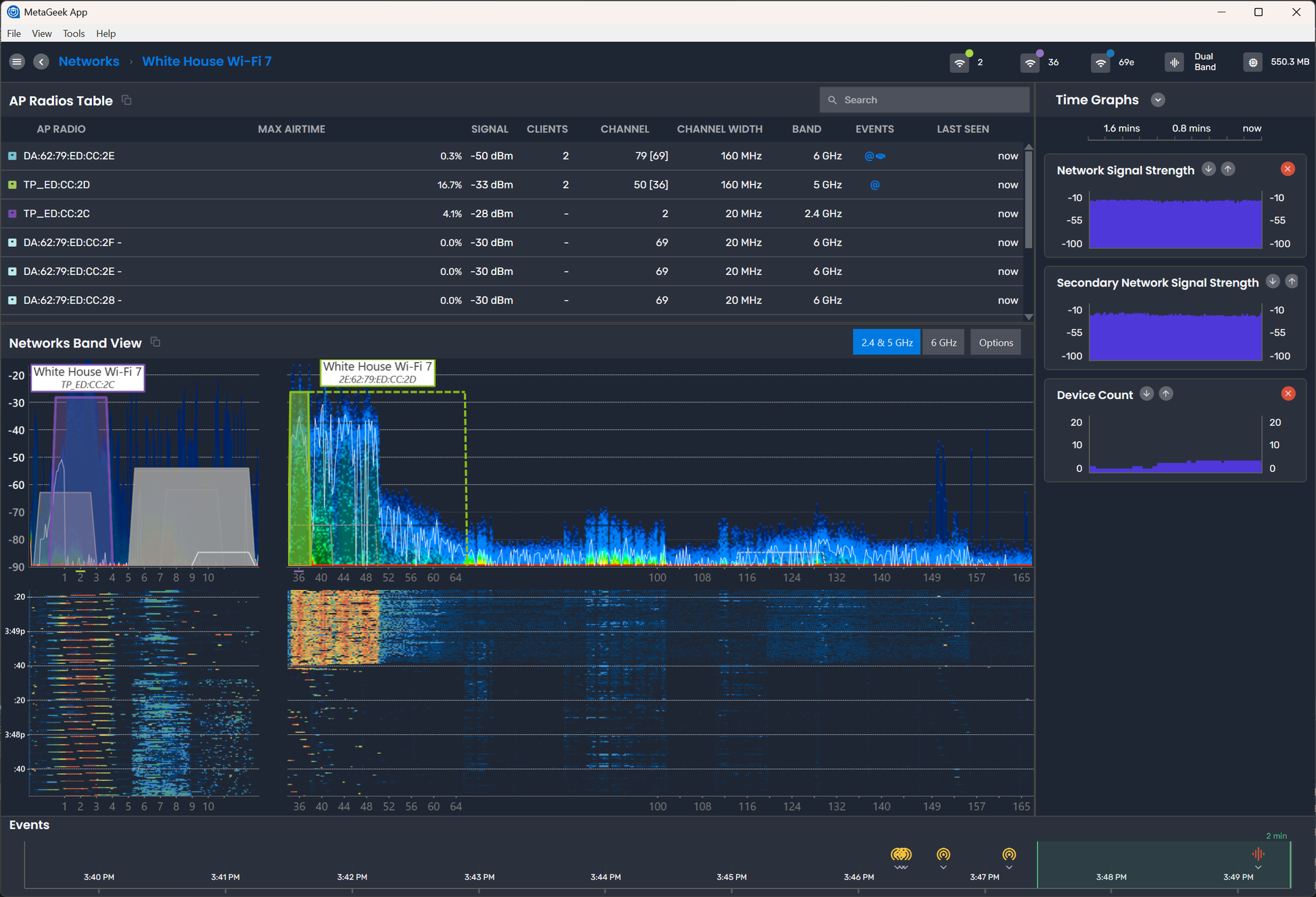Go to Networks breadcrumb link
The image size is (1316, 897).
pos(89,62)
